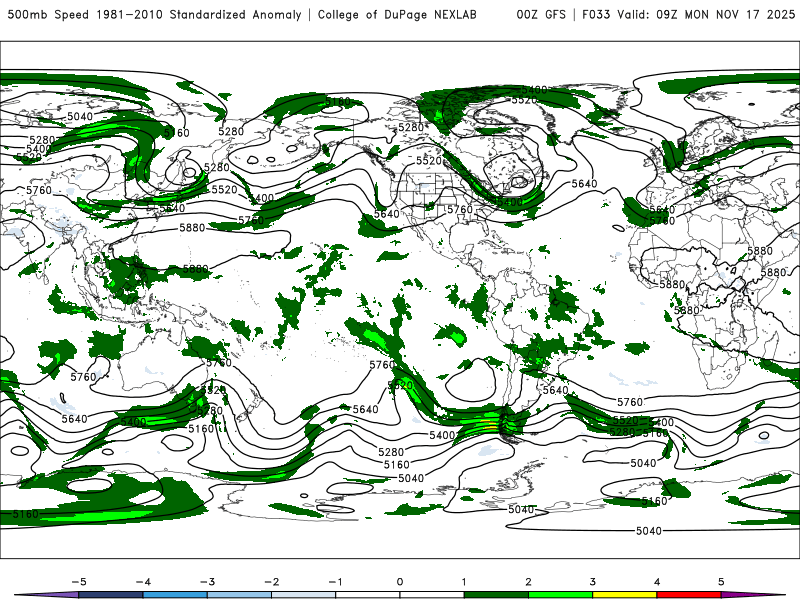Click the light blue -3-to-(-2) colorbar segment
The height and width of the screenshot is (600, 800).
[x=239, y=595]
